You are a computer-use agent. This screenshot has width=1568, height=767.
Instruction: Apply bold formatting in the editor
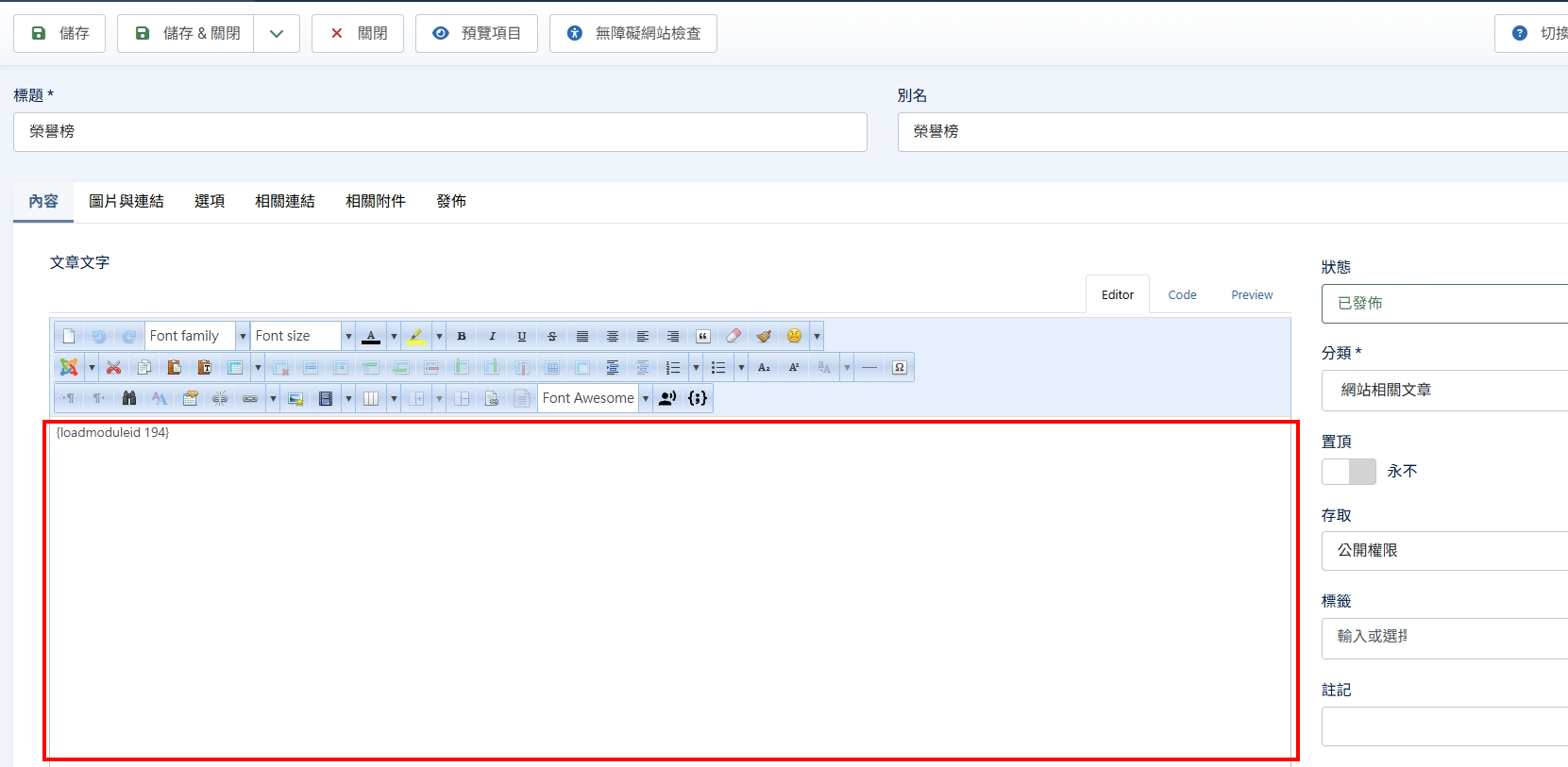coord(462,336)
